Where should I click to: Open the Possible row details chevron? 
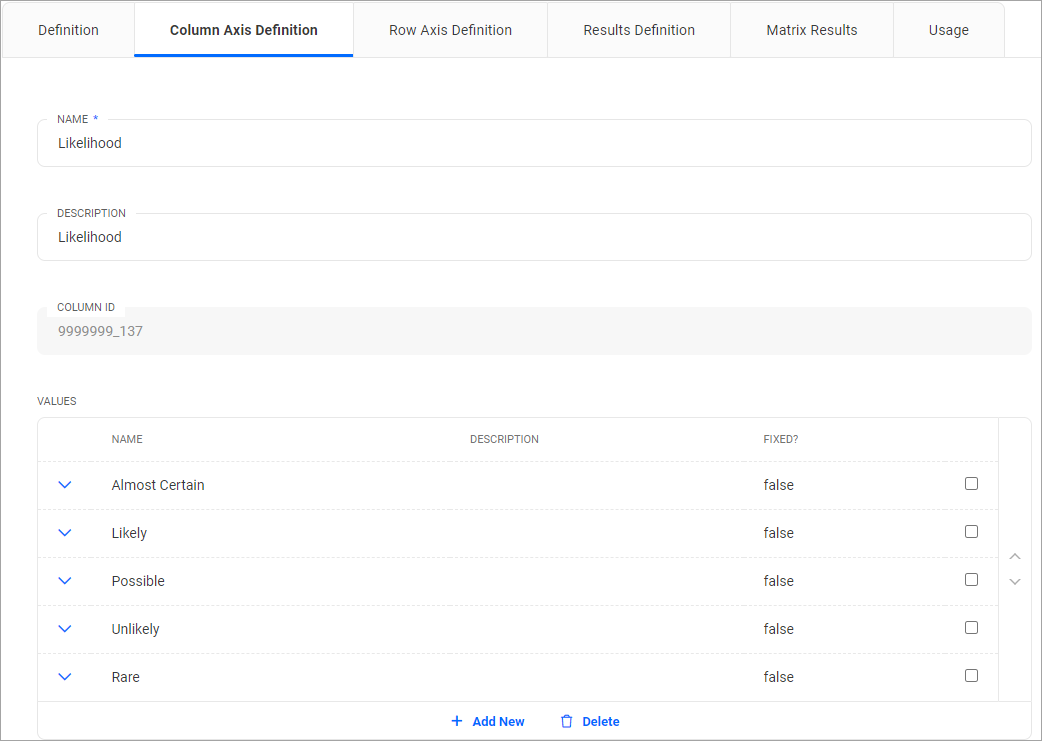(x=65, y=581)
